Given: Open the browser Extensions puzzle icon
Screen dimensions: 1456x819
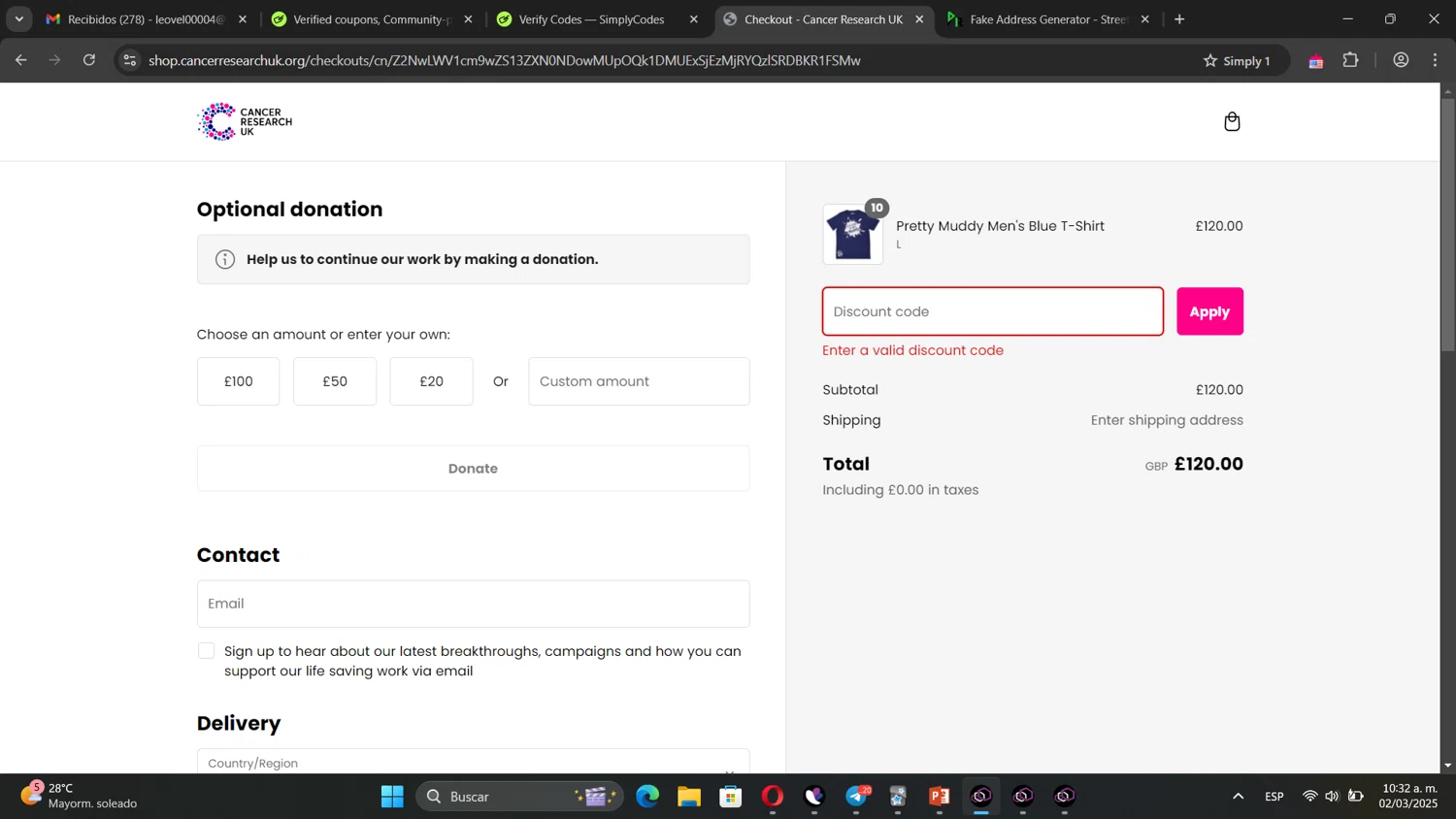Looking at the screenshot, I should tap(1350, 60).
